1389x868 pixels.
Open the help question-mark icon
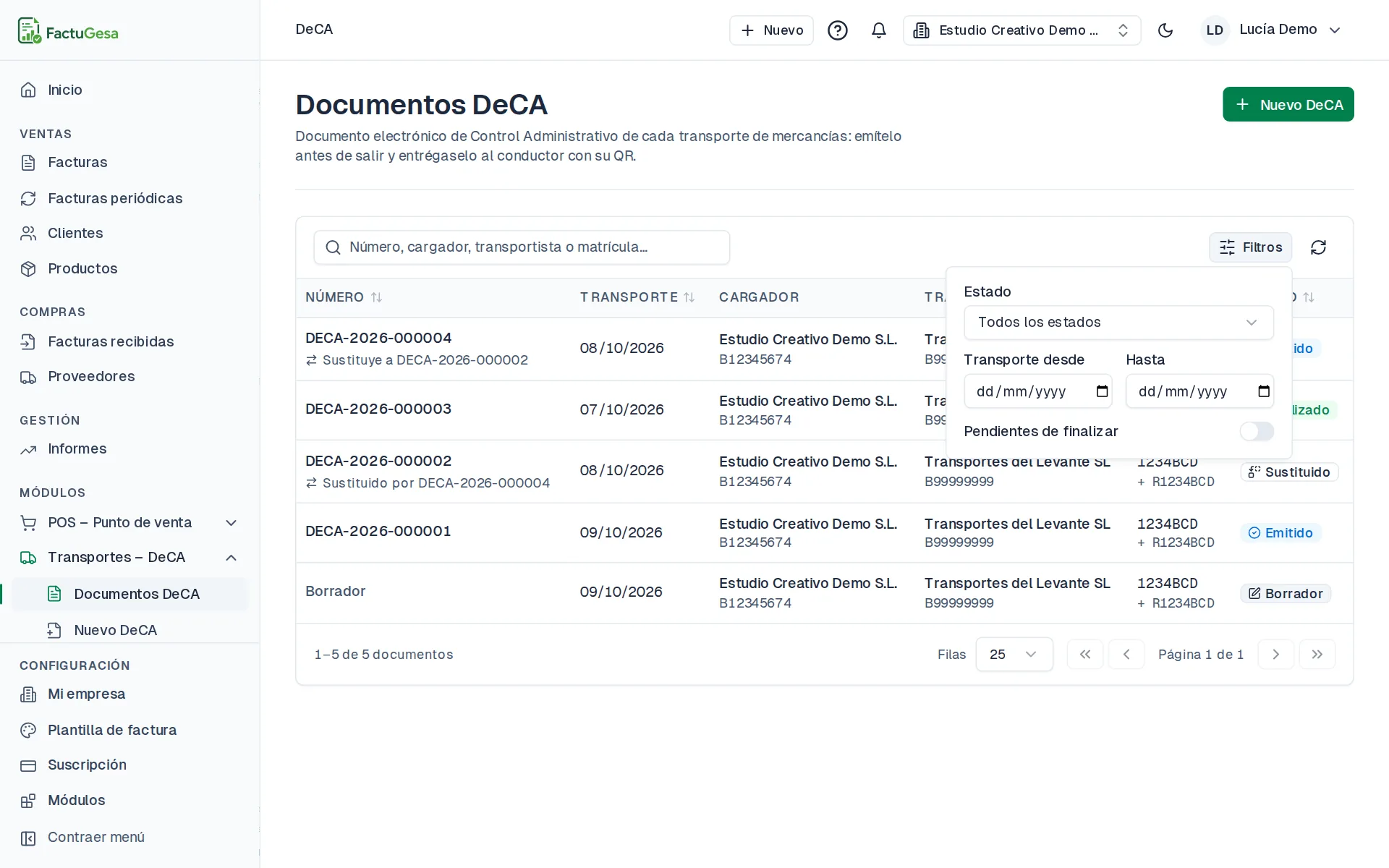point(838,30)
